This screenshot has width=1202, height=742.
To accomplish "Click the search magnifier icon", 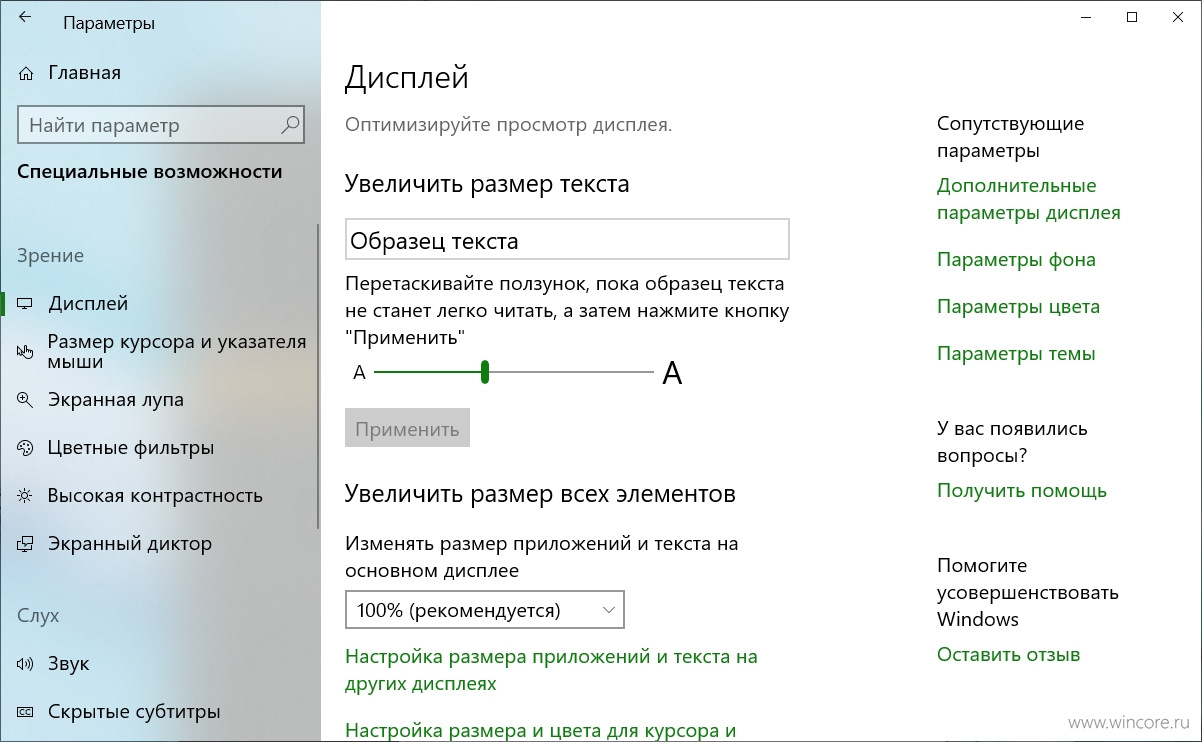I will tap(290, 125).
